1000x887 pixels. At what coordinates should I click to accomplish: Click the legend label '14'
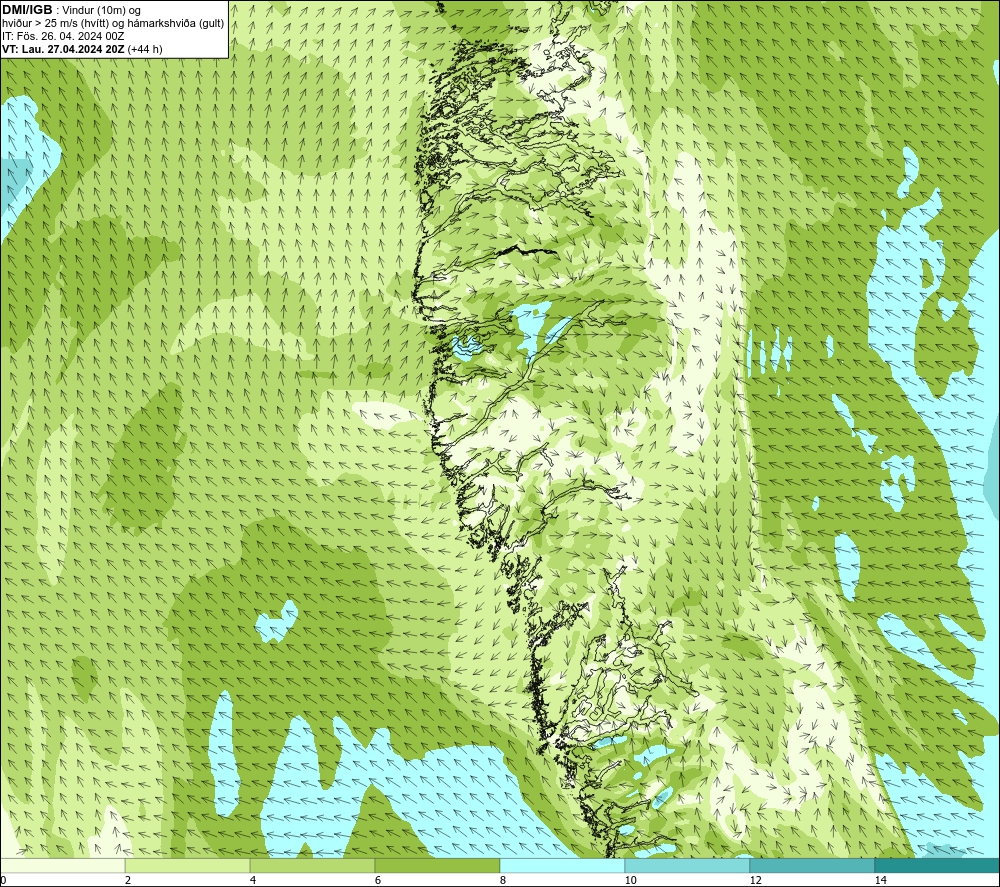[880, 880]
